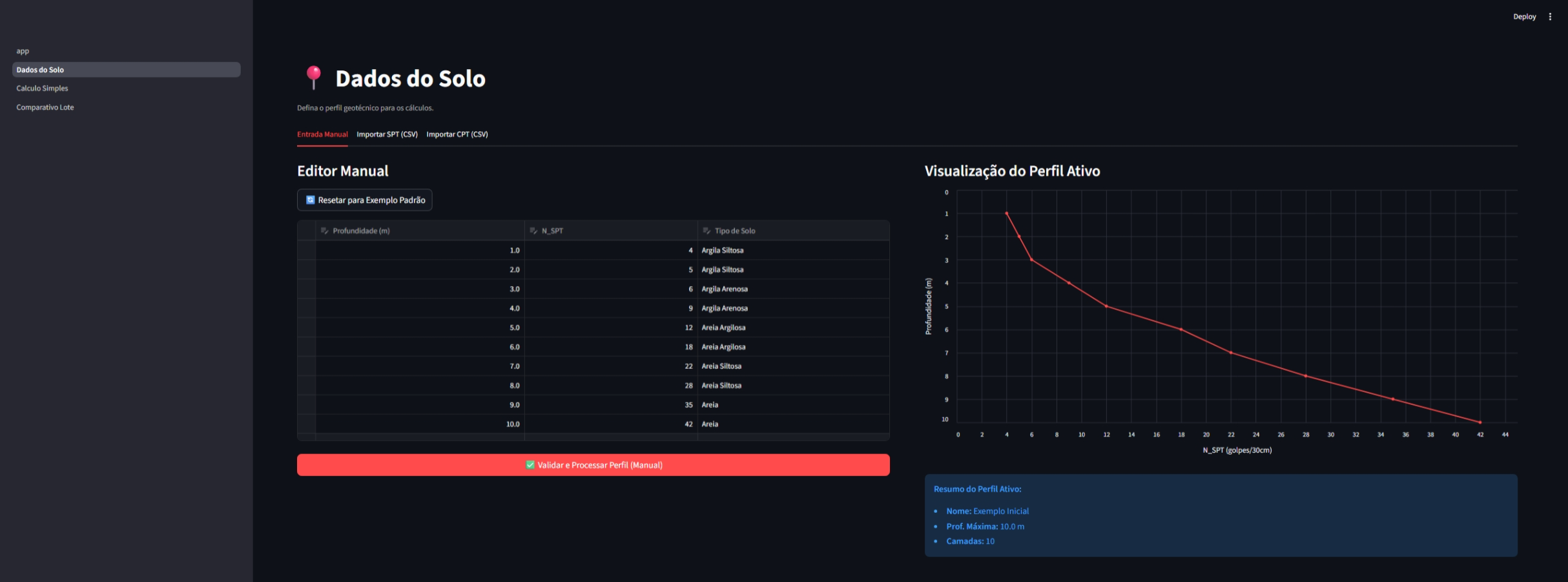Select the row checkbox for depth 7.0
Screen dimensions: 1568x582
click(x=307, y=366)
